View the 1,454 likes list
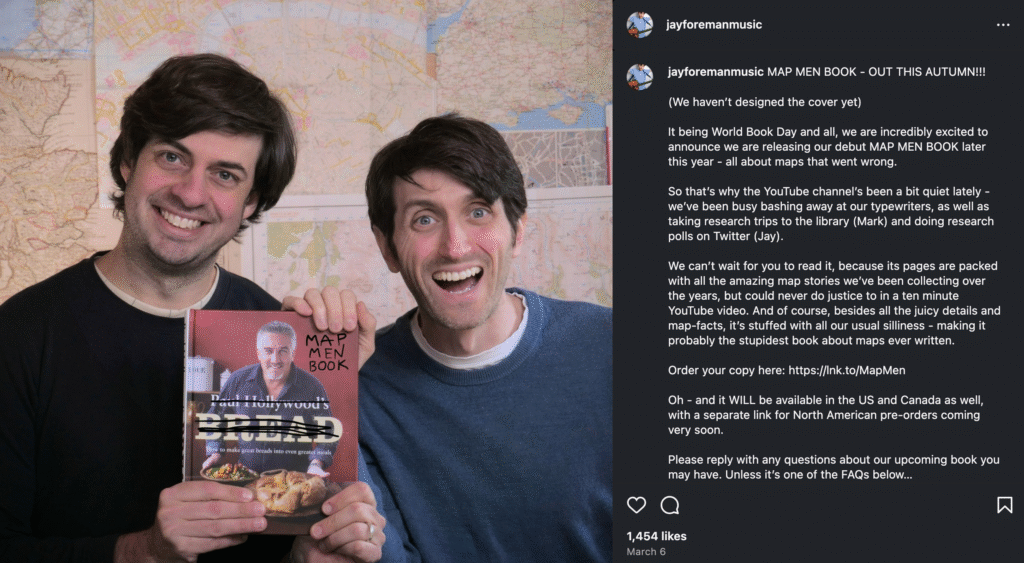The height and width of the screenshot is (563, 1024). 656,536
